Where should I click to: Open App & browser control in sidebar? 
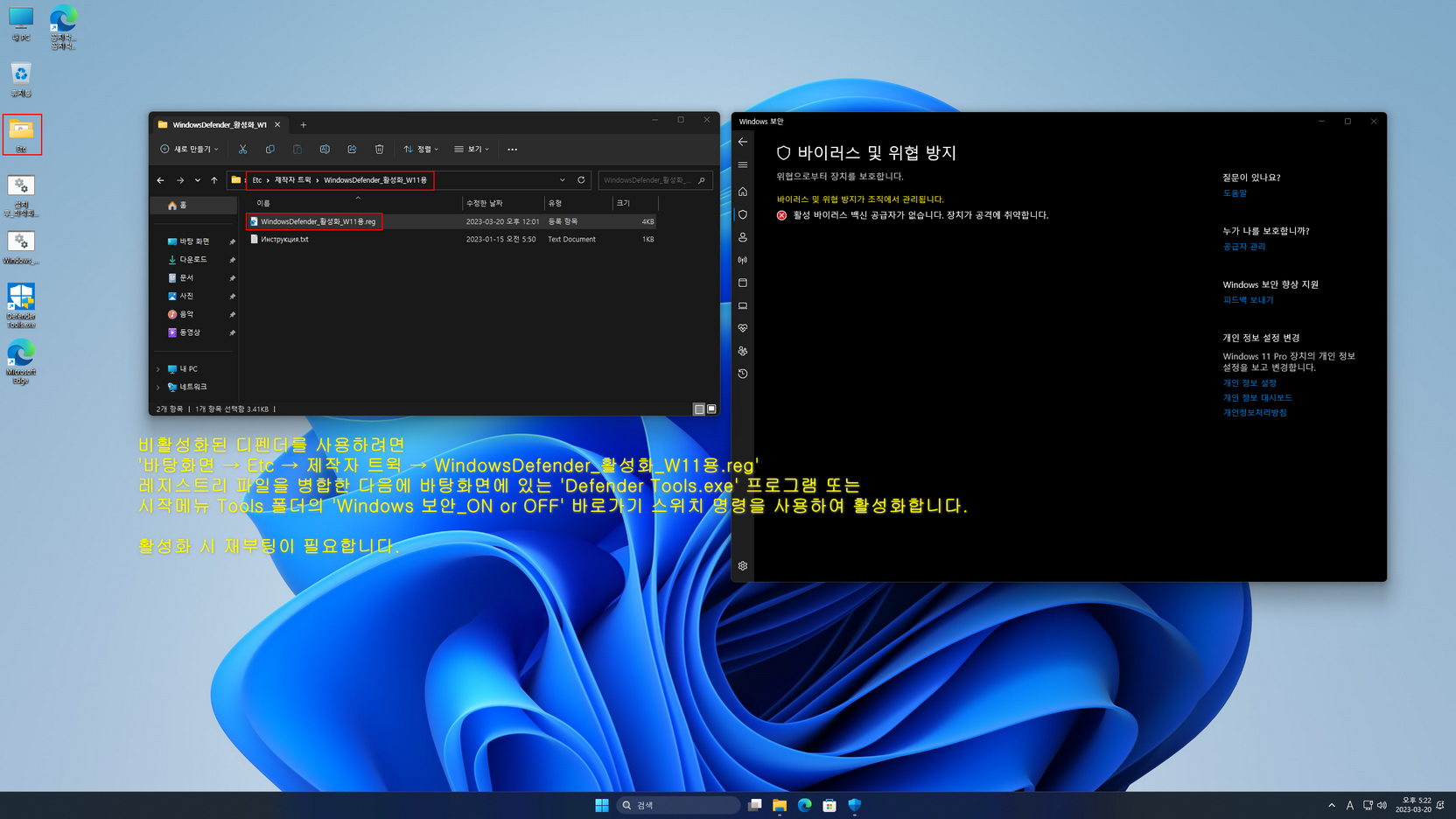(743, 283)
